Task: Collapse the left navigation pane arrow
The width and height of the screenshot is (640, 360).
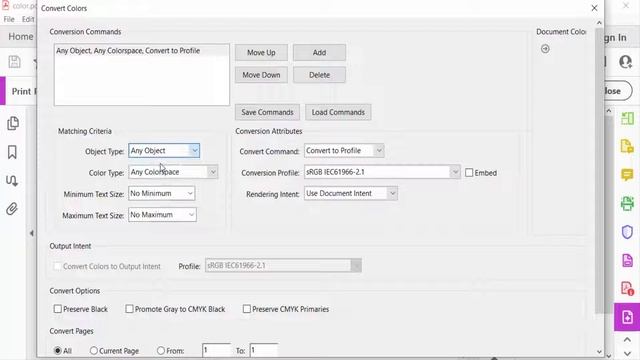Action: [31, 233]
